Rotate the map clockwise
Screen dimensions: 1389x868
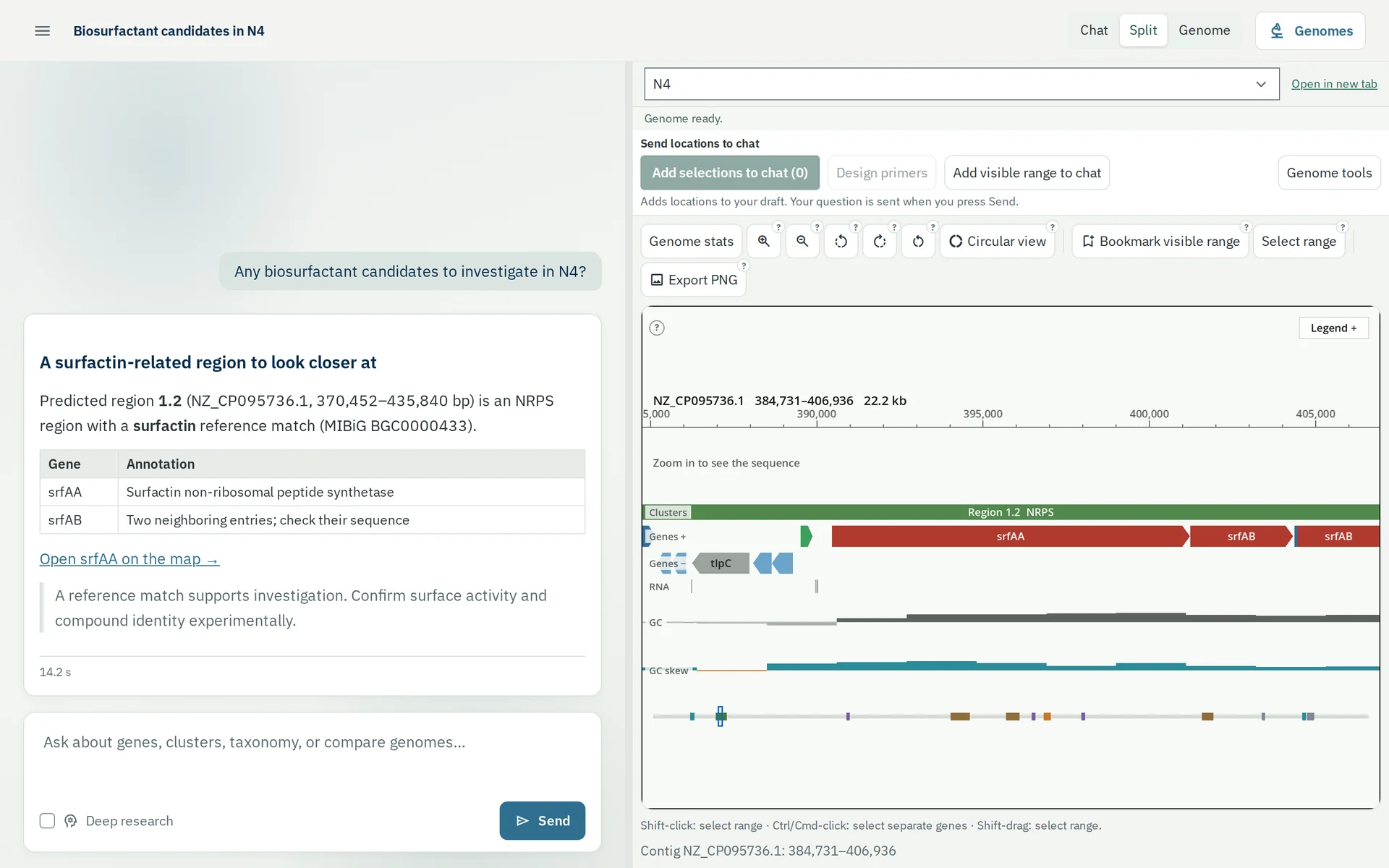coord(880,242)
